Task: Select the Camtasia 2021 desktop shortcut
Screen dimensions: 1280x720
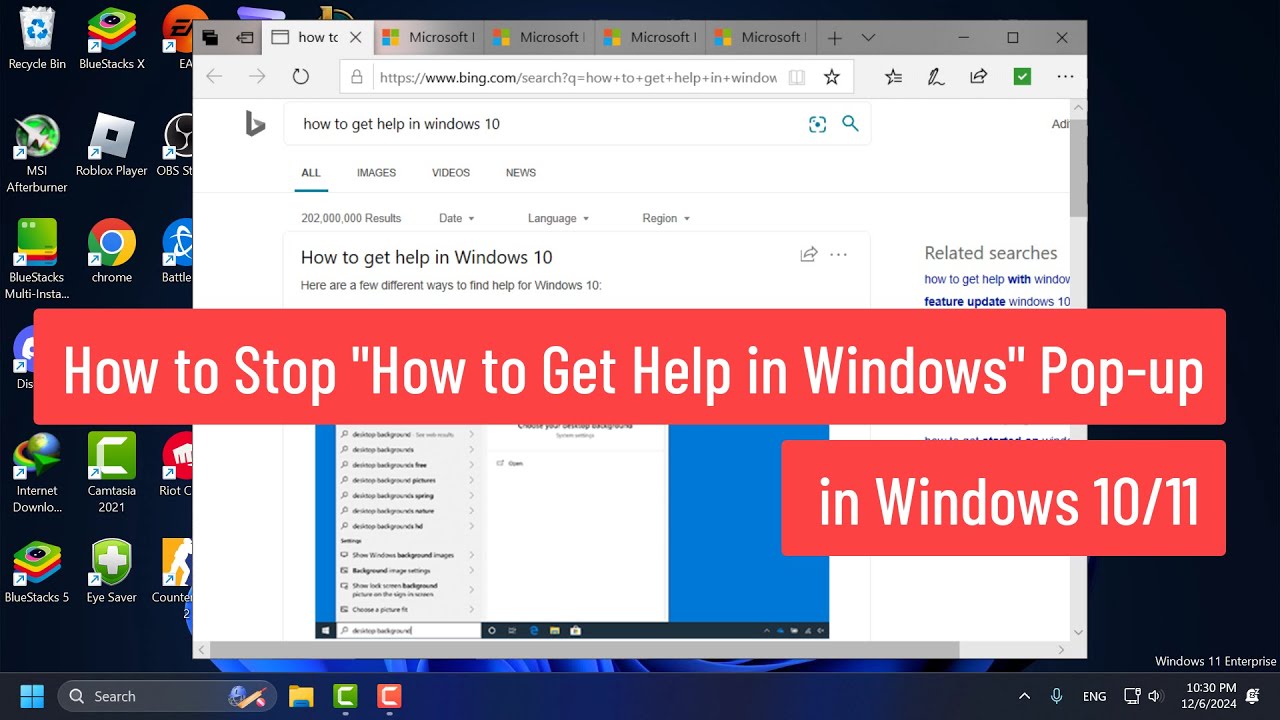Action: [x=112, y=474]
